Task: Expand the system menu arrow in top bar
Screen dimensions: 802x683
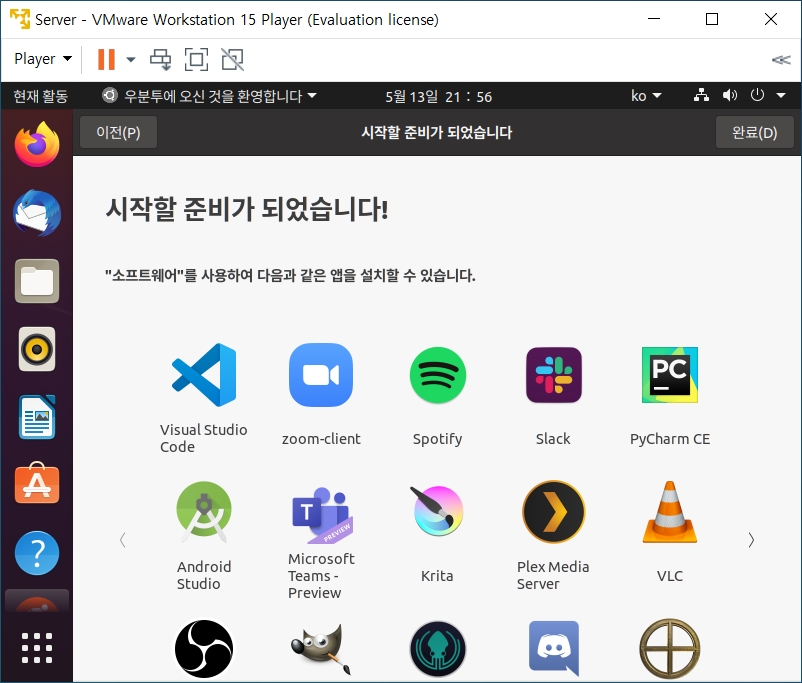Action: click(781, 95)
